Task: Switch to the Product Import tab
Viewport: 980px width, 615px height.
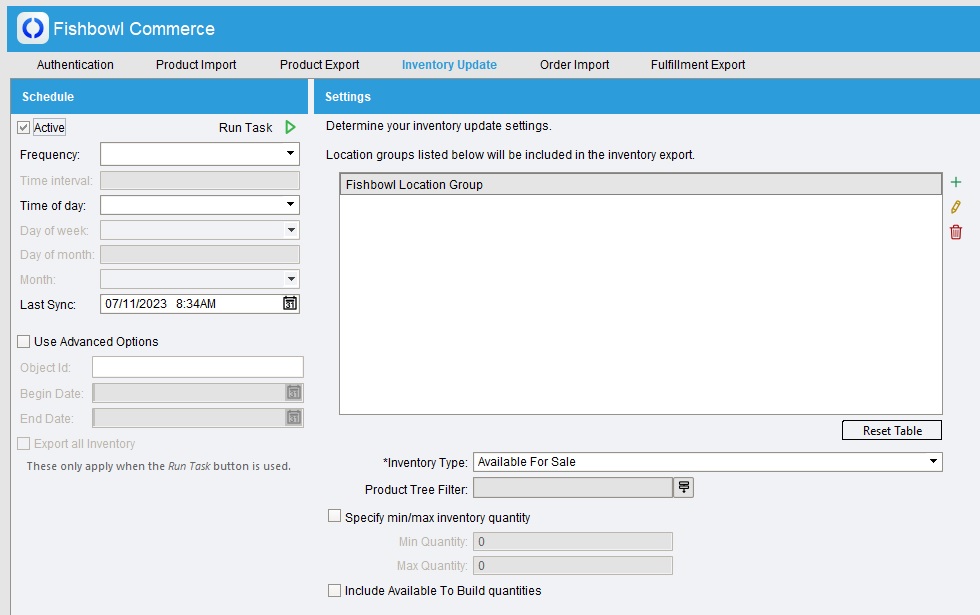Action: pyautogui.click(x=196, y=65)
